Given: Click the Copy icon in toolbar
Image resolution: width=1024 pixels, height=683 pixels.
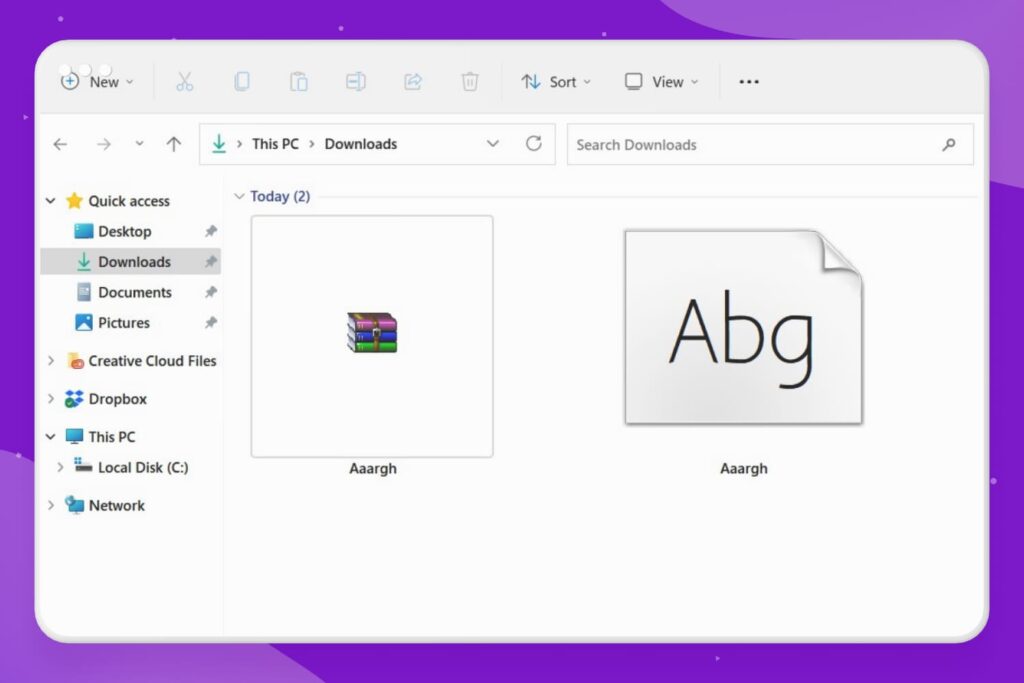Looking at the screenshot, I should (241, 82).
